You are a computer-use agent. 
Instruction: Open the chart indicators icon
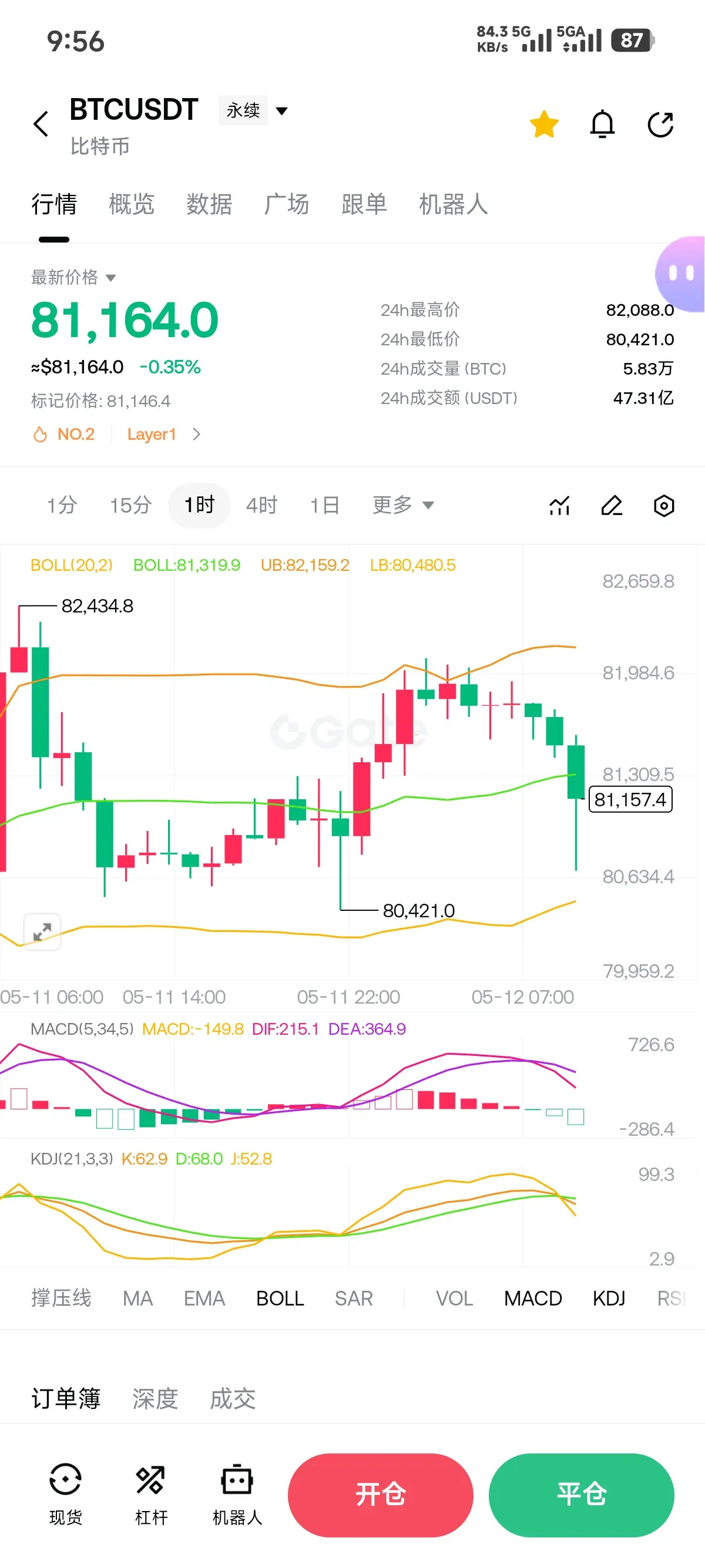point(559,505)
